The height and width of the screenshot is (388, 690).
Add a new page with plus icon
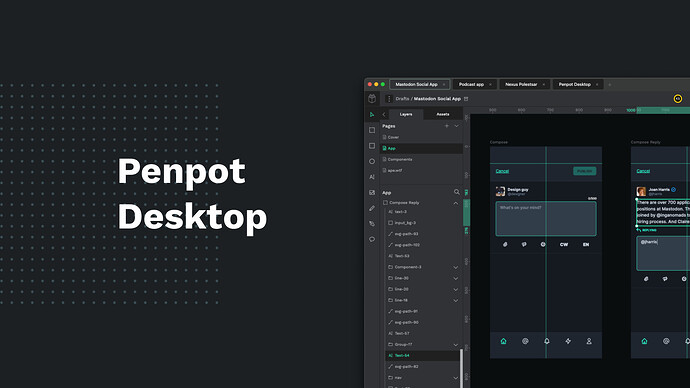[447, 126]
